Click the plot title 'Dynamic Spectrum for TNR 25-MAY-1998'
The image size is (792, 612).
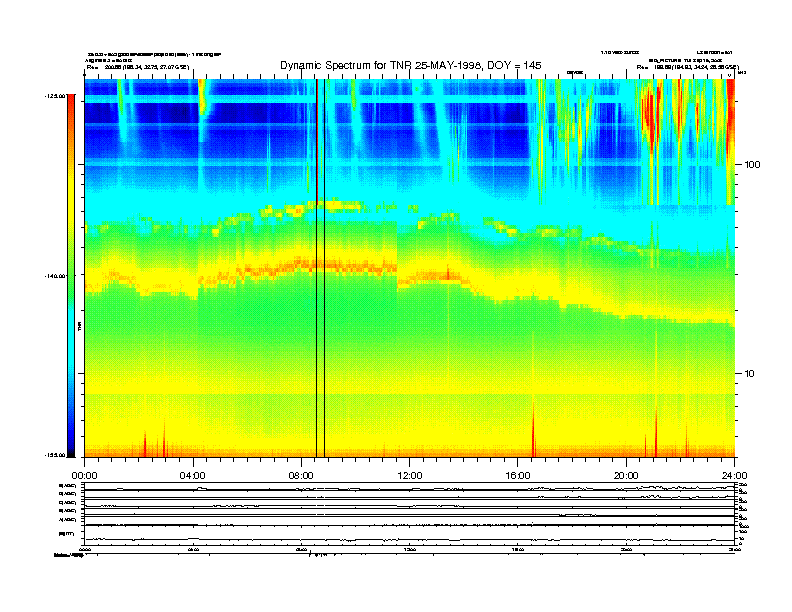coord(411,65)
